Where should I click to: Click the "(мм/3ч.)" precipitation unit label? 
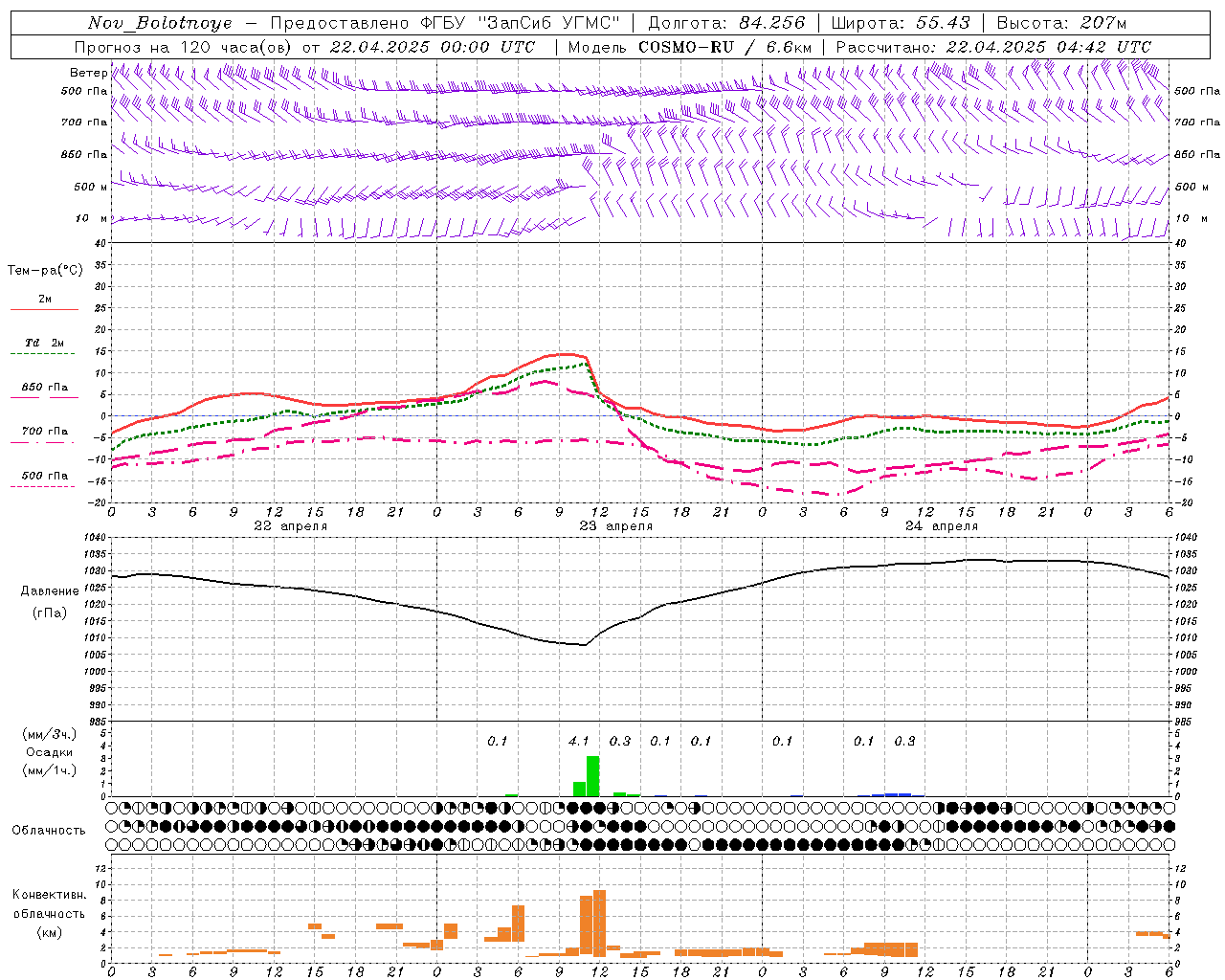(49, 734)
